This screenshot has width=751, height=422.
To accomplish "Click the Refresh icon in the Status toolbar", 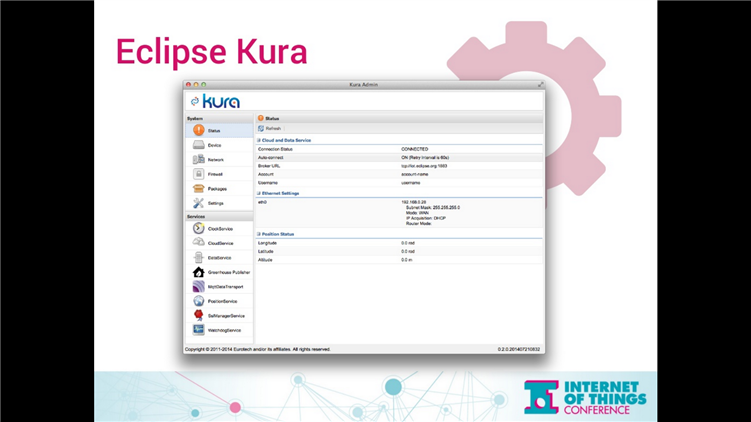I will pyautogui.click(x=261, y=128).
